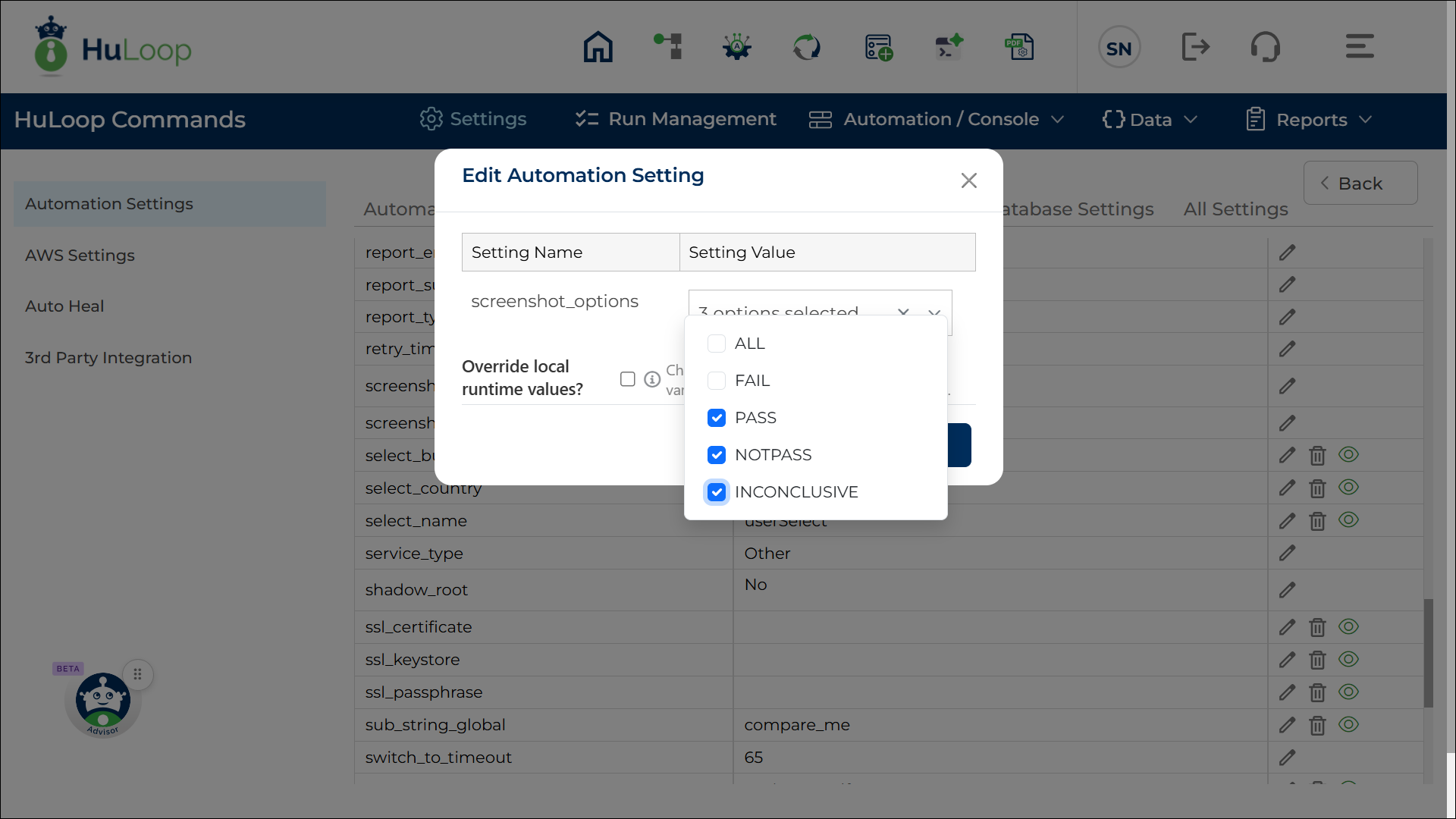The height and width of the screenshot is (819, 1456).
Task: Check the ALL option
Action: (717, 344)
